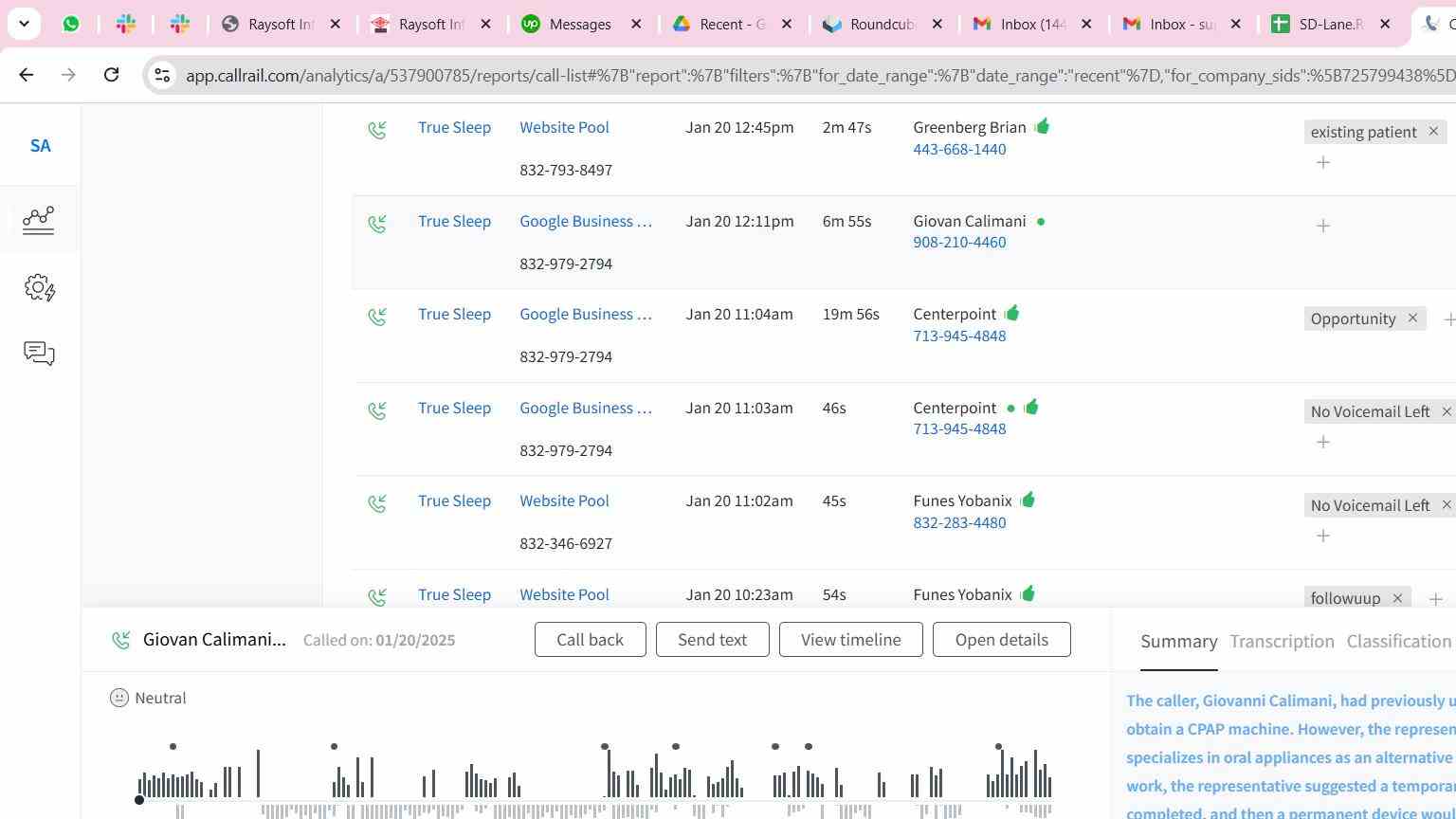
Task: Add tag under 11:02am No Voicemail Left
Action: tap(1323, 536)
